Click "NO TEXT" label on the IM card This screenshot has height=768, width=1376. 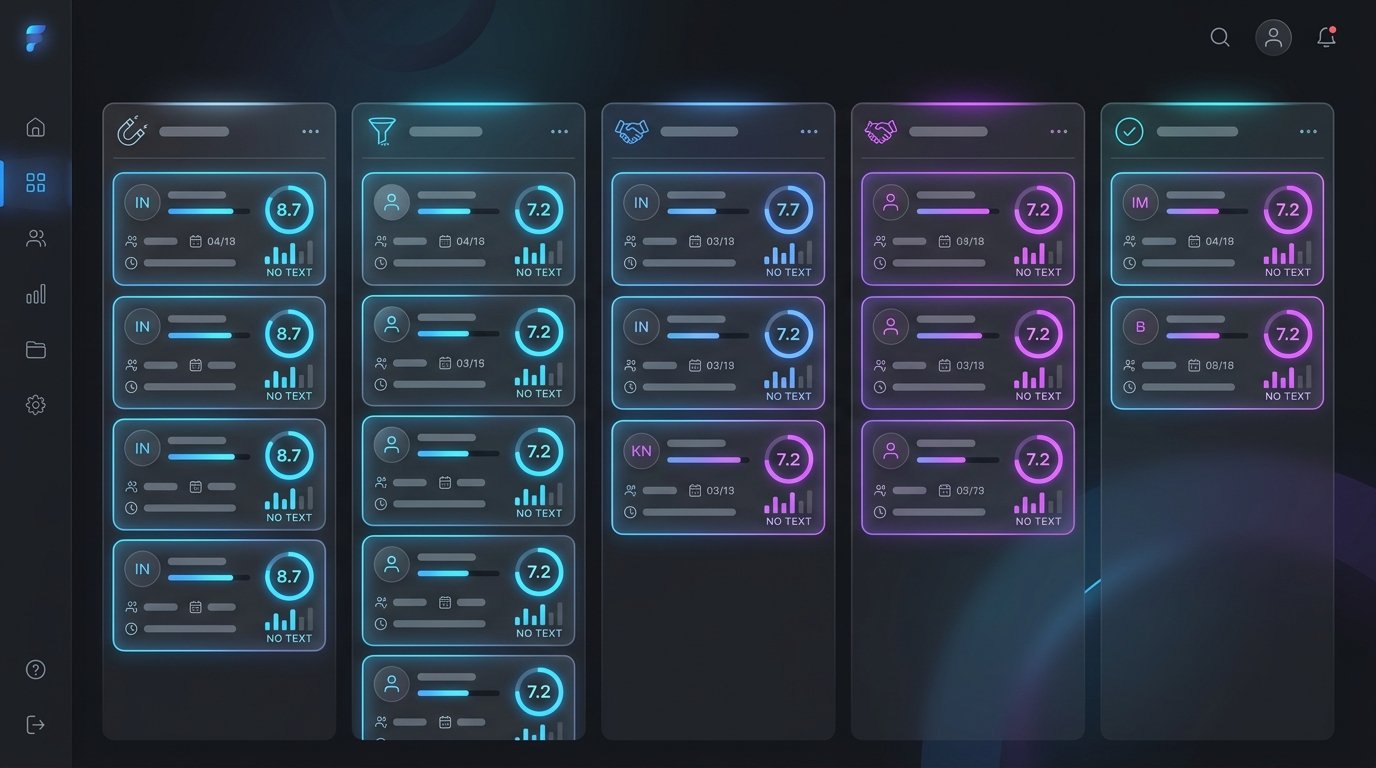1287,272
